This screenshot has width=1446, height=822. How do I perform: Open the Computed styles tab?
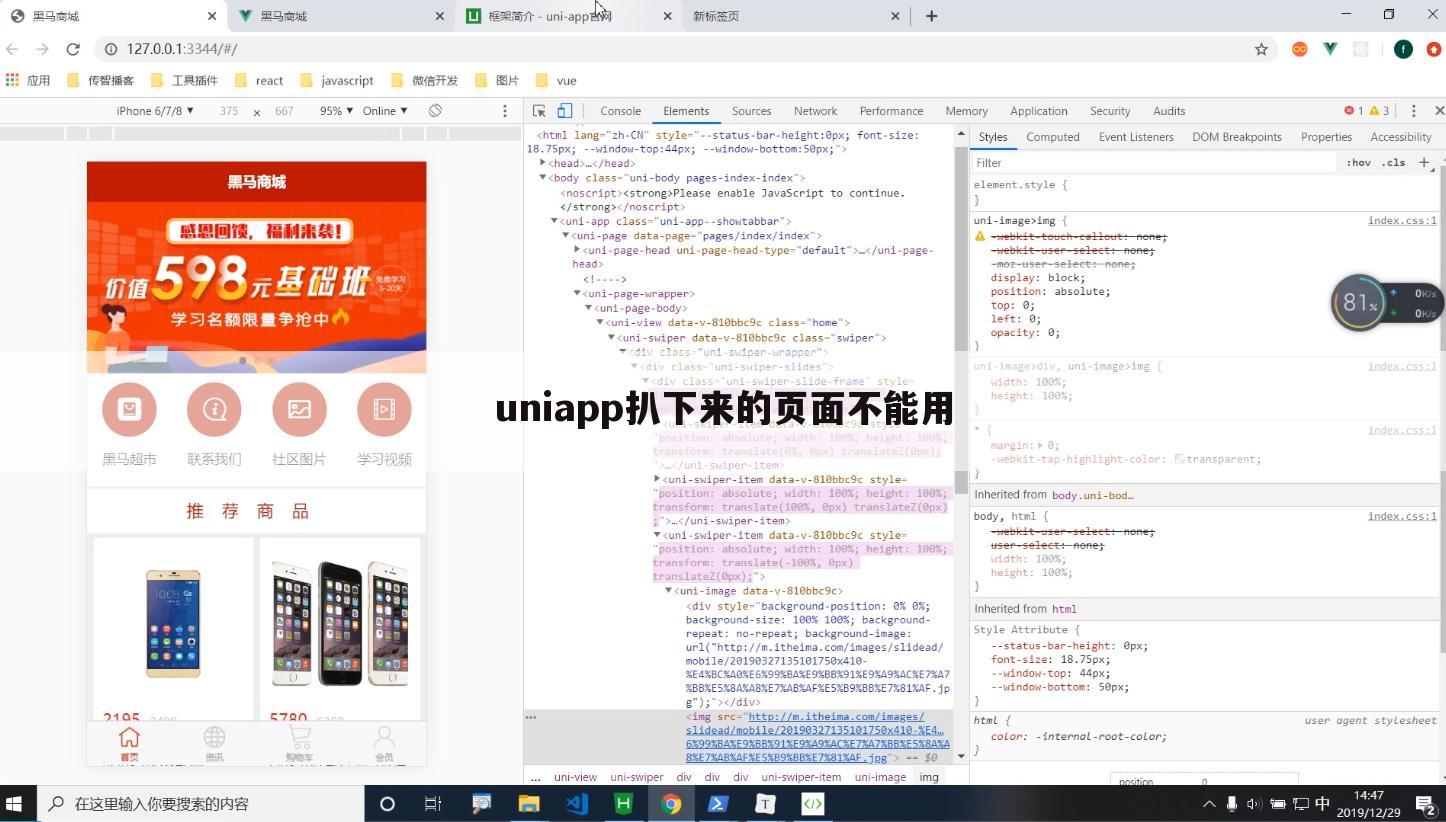pyautogui.click(x=1052, y=137)
